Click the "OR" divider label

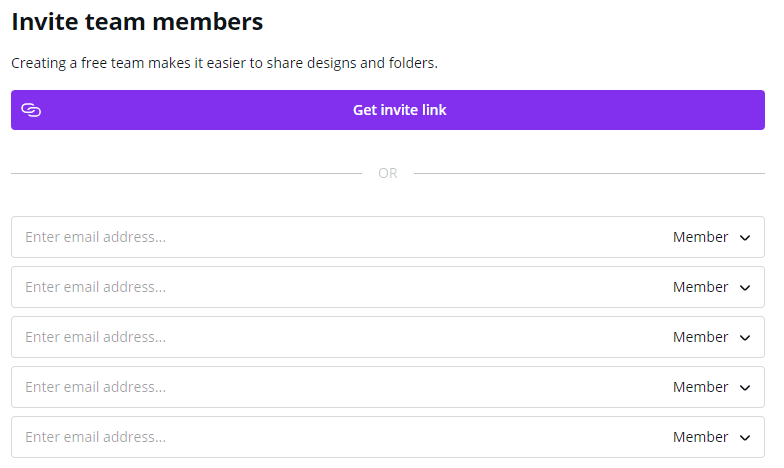tap(388, 173)
